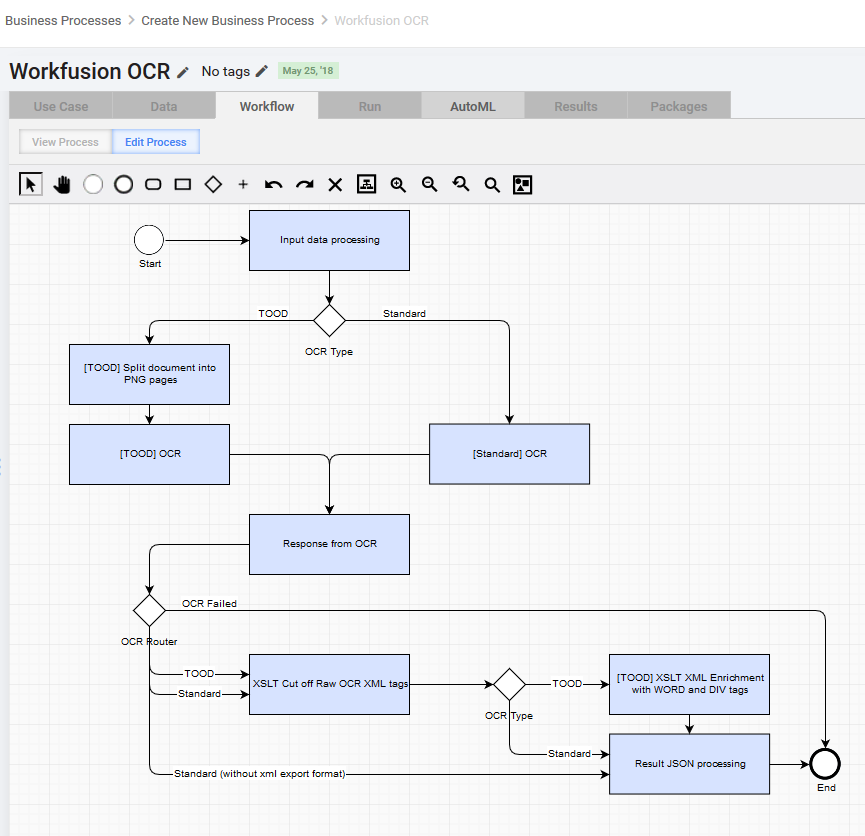Pick the thin-circle start event shape
This screenshot has height=836, width=865.
[93, 184]
